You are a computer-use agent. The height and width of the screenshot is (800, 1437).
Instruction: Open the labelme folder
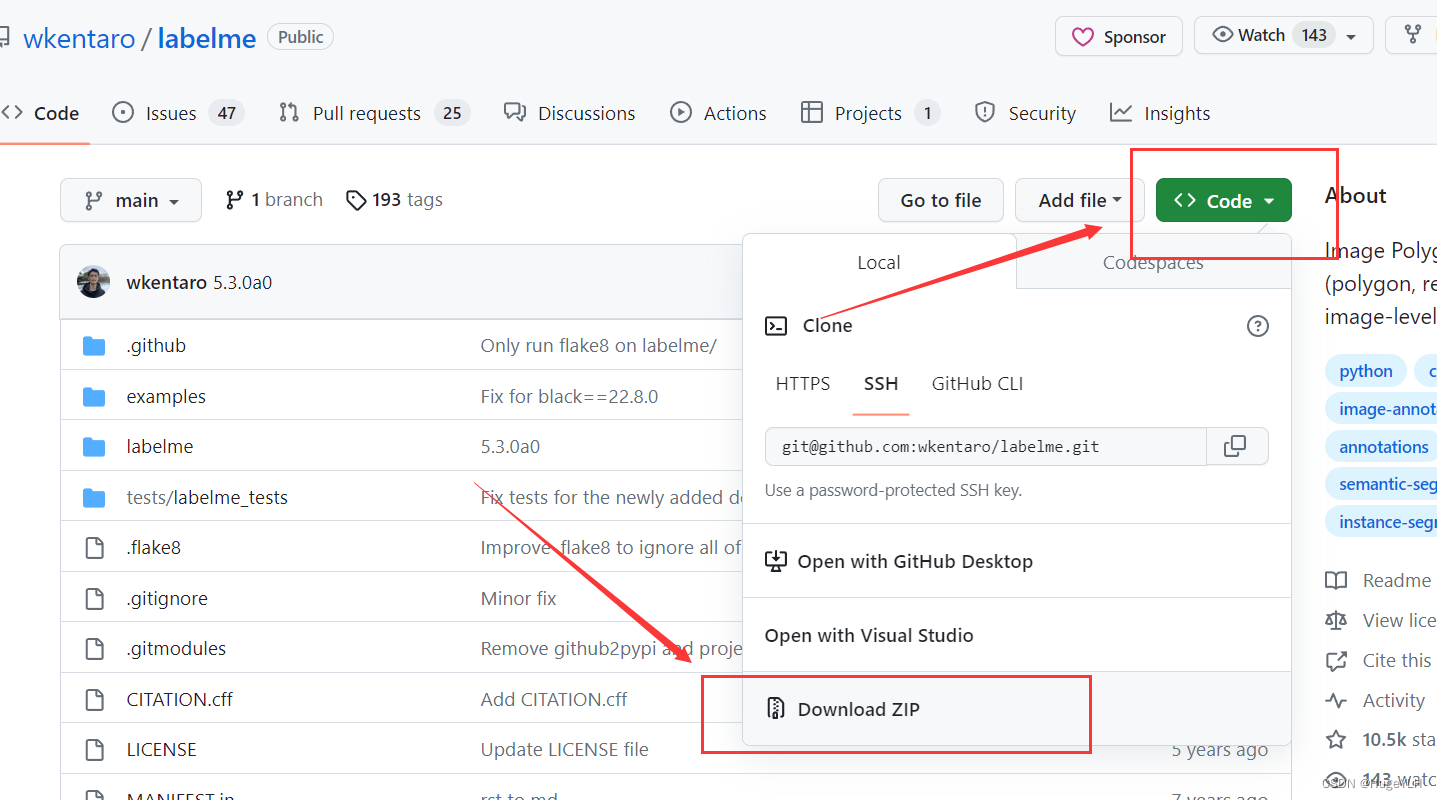click(160, 447)
